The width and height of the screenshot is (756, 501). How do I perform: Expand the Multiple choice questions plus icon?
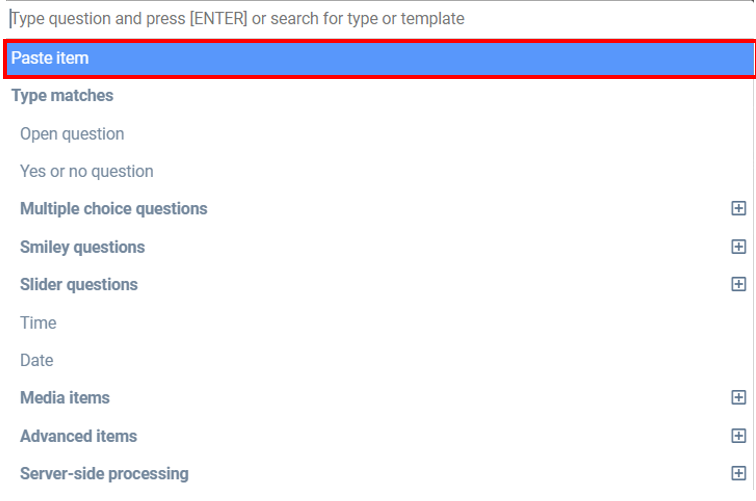point(738,209)
